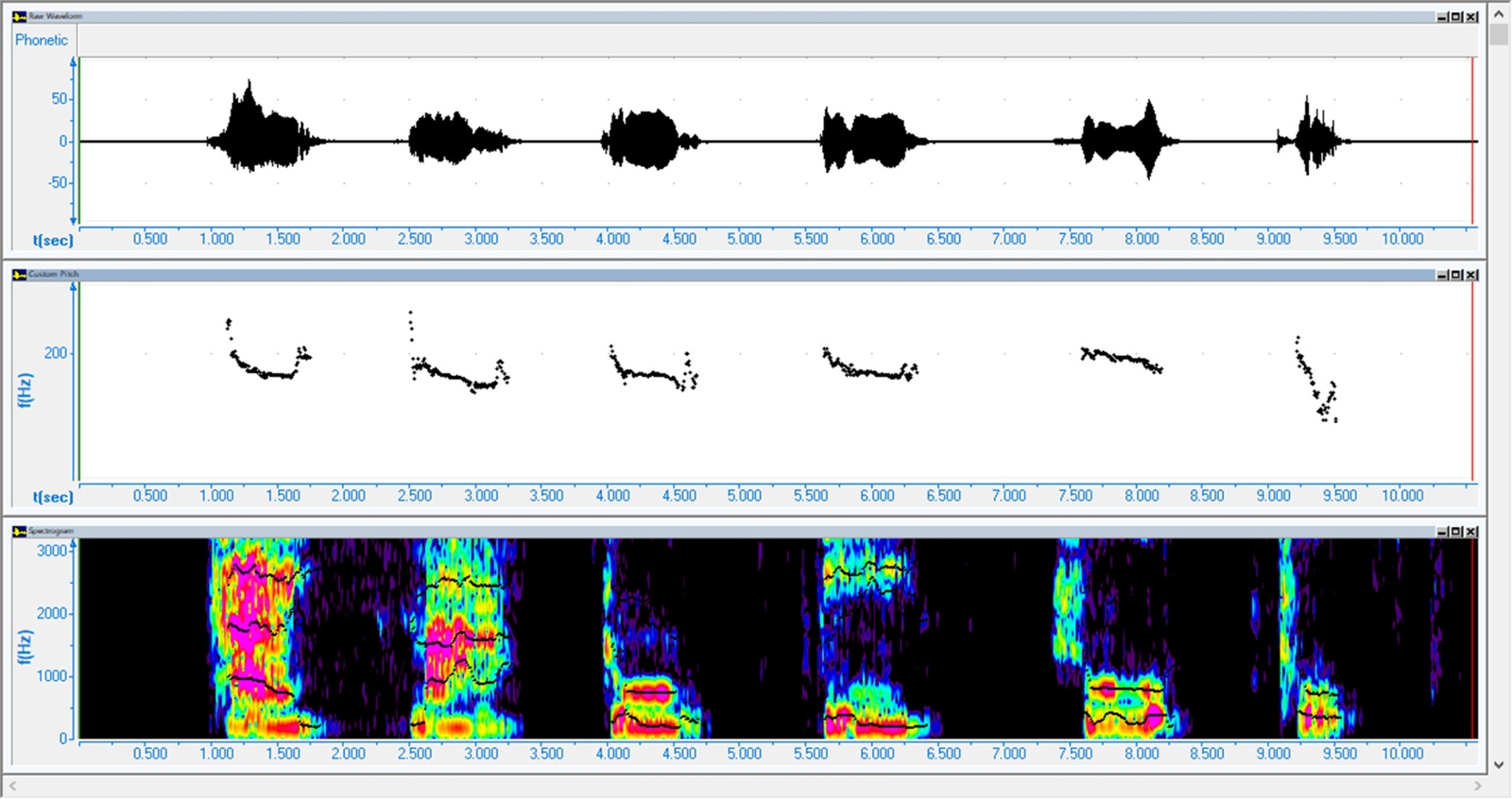Screen dimensions: 1512x799
Task: Maximize the Raw Waveform graph window
Action: (x=1456, y=17)
